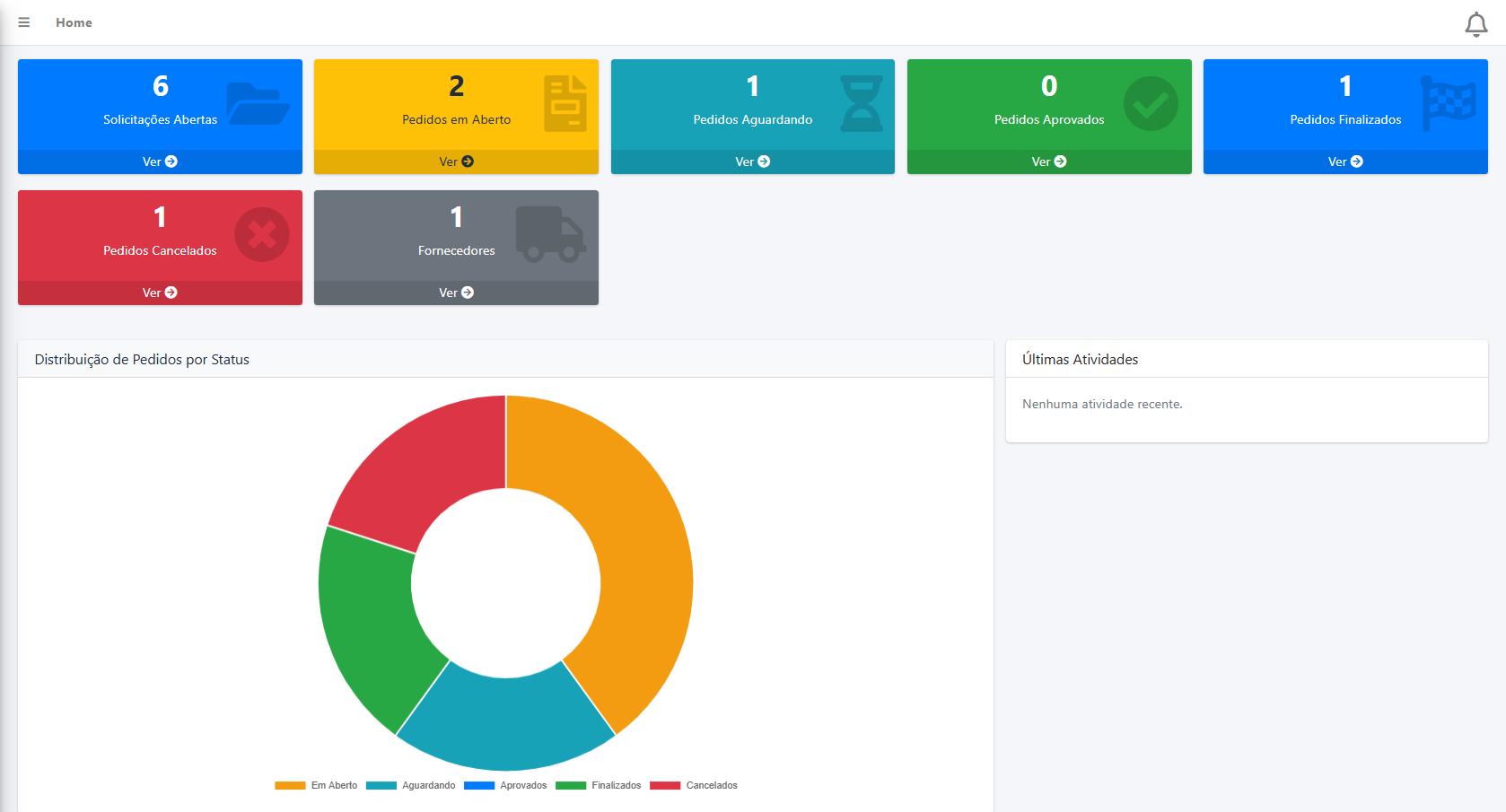Toggle Aguardando legend entry in chart
The image size is (1506, 812).
[412, 785]
